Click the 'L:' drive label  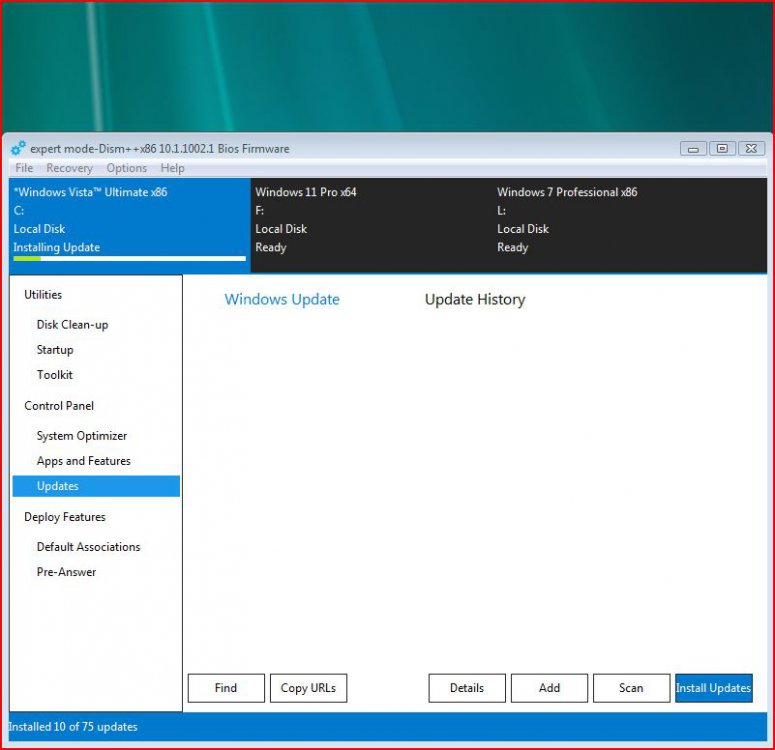tap(501, 211)
